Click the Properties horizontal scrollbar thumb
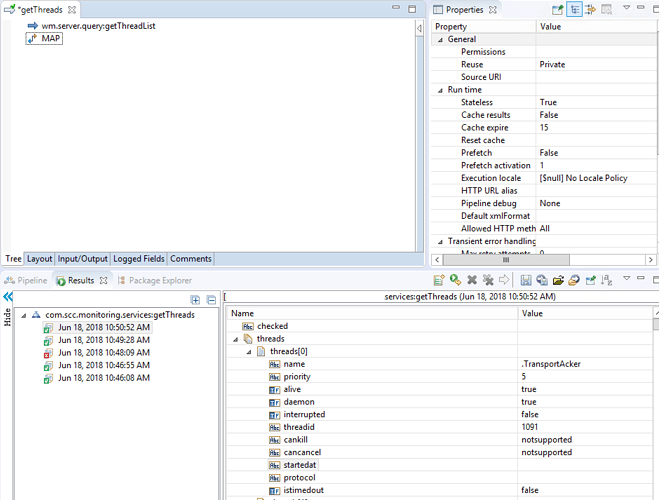The width and height of the screenshot is (659, 500). (506, 260)
